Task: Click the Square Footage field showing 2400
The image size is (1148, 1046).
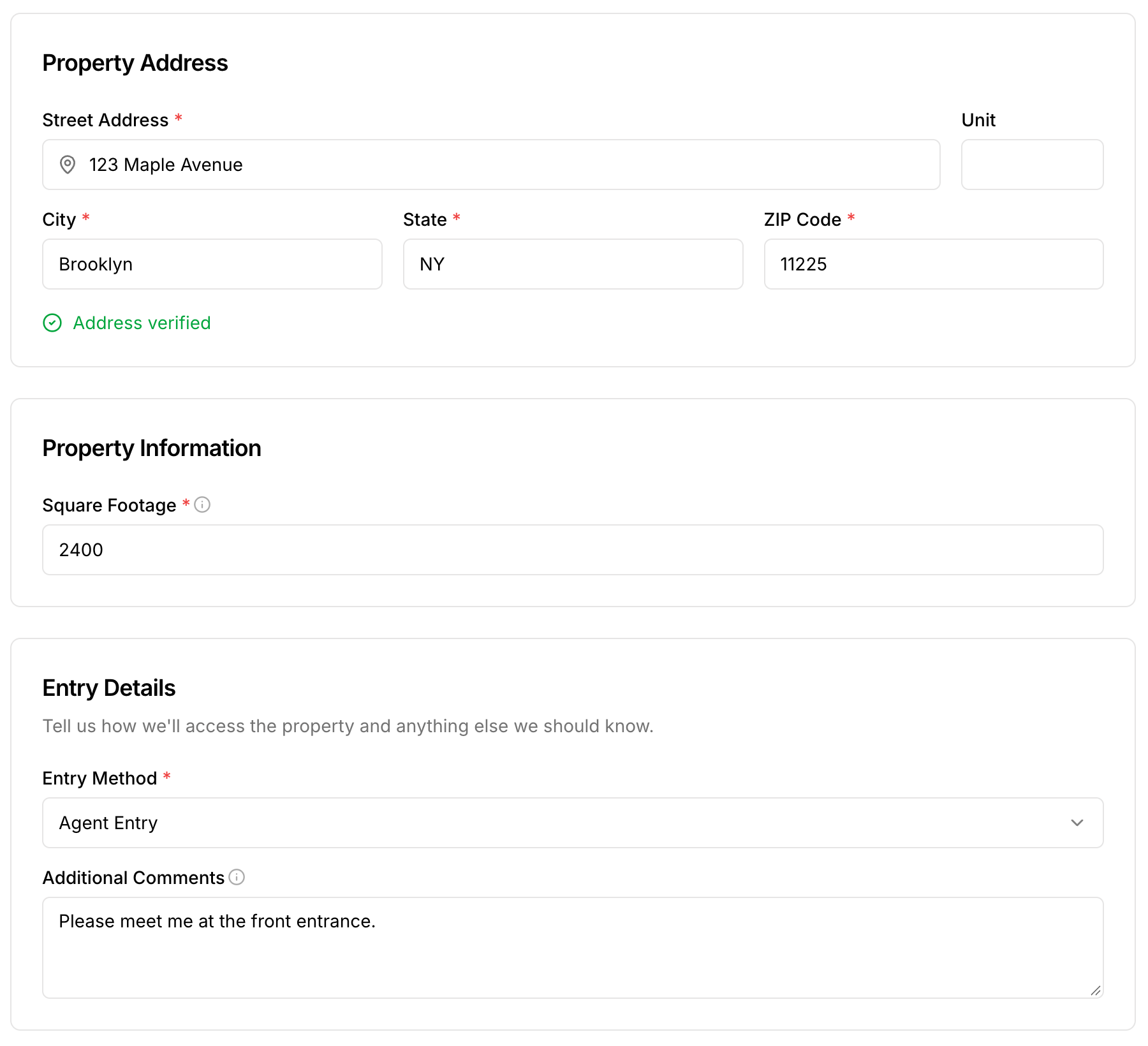Action: pos(573,550)
